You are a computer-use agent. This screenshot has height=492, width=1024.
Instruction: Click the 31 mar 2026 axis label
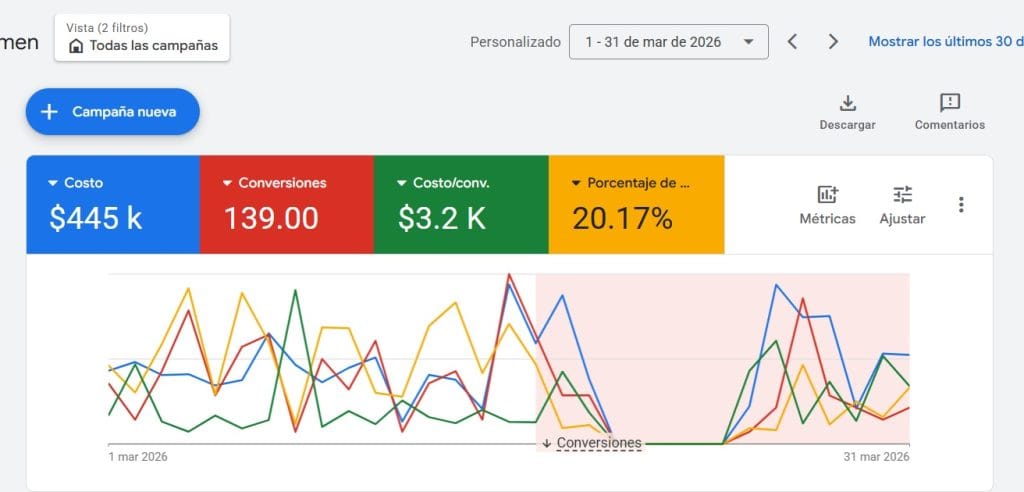click(876, 457)
